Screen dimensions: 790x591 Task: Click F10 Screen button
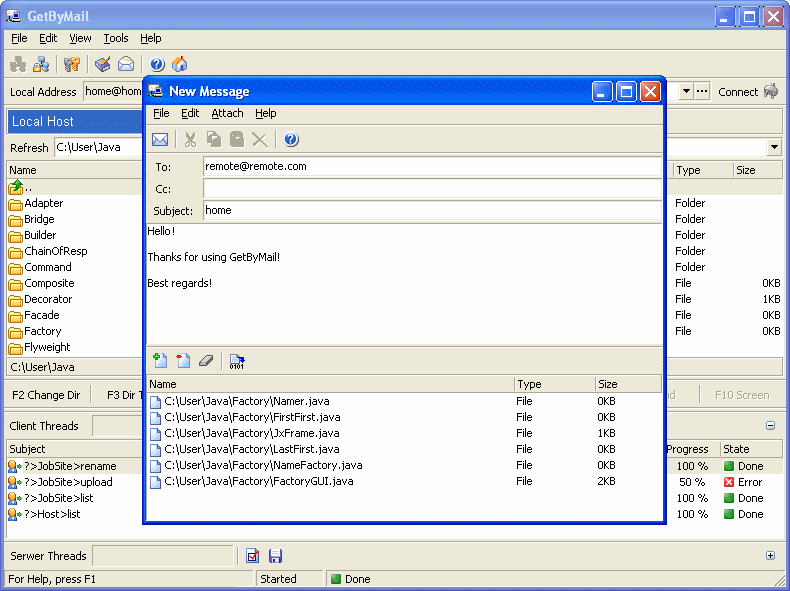[x=742, y=395]
